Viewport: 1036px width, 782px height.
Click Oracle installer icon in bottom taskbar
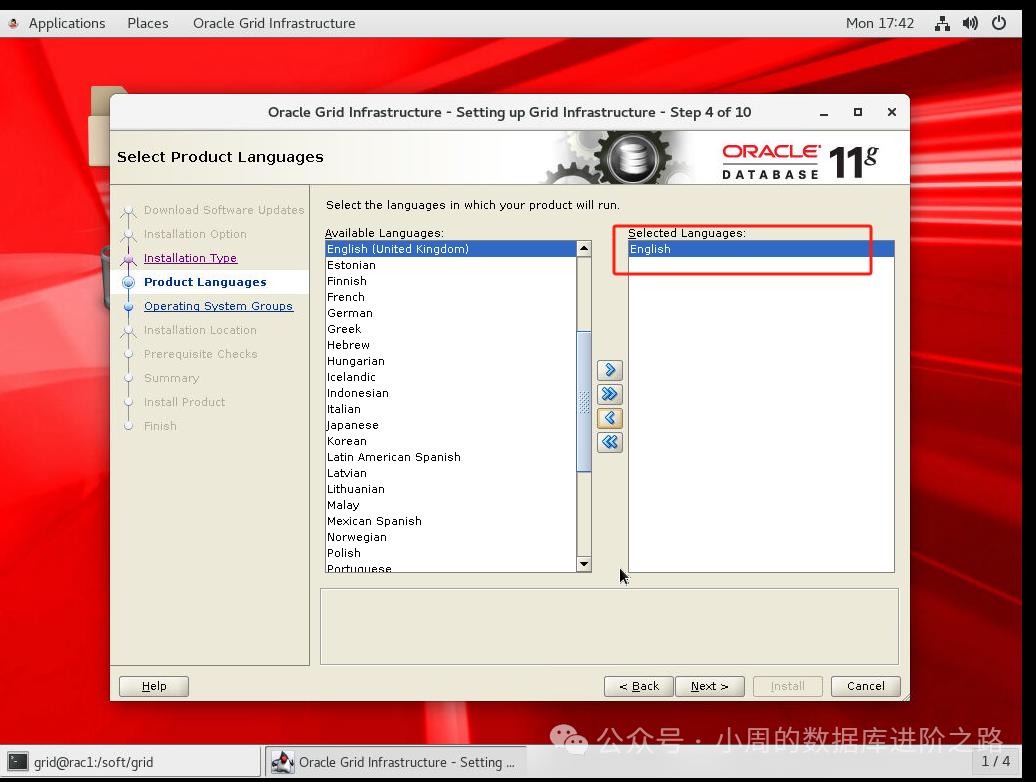coord(283,762)
